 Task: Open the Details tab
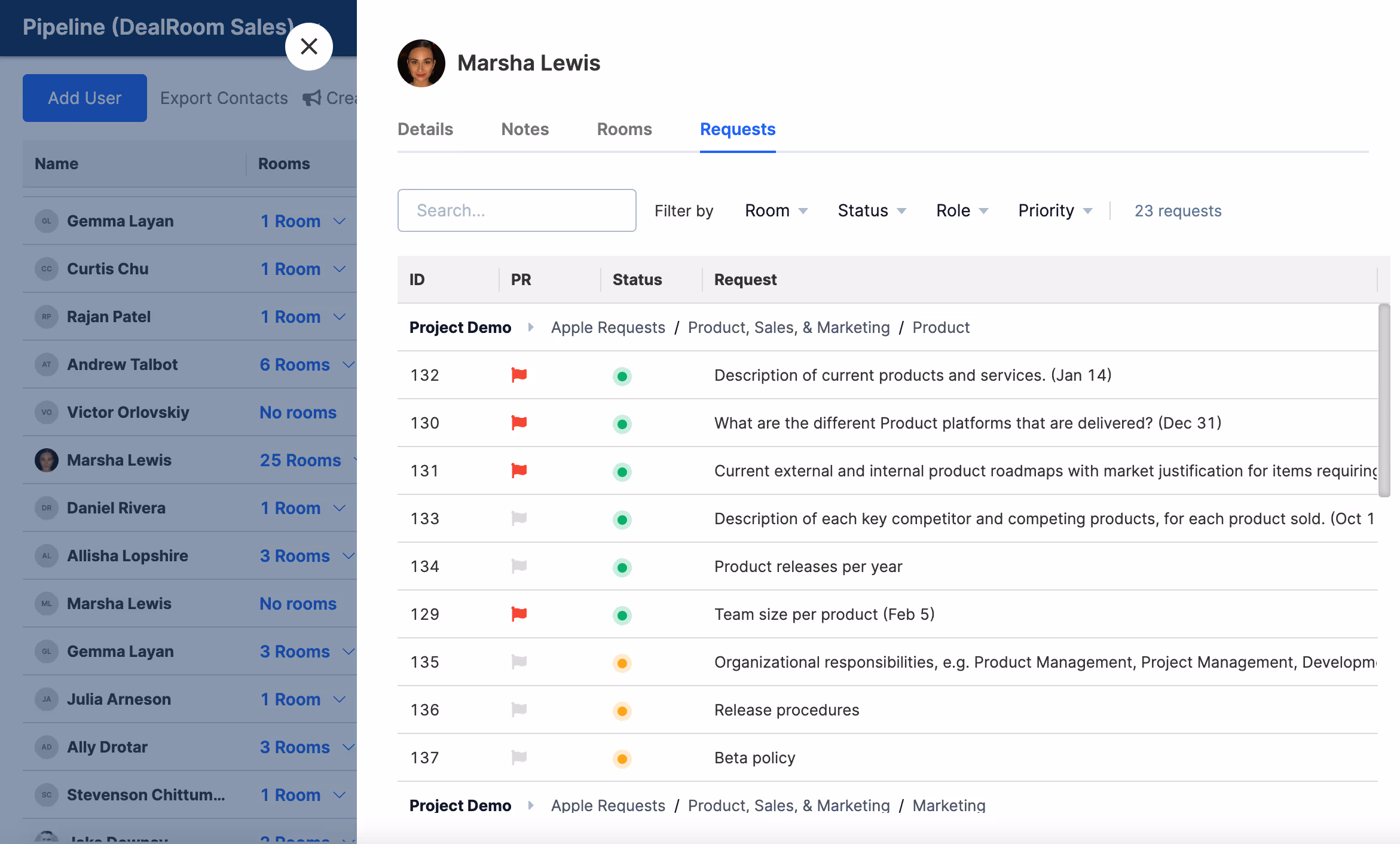click(x=425, y=130)
